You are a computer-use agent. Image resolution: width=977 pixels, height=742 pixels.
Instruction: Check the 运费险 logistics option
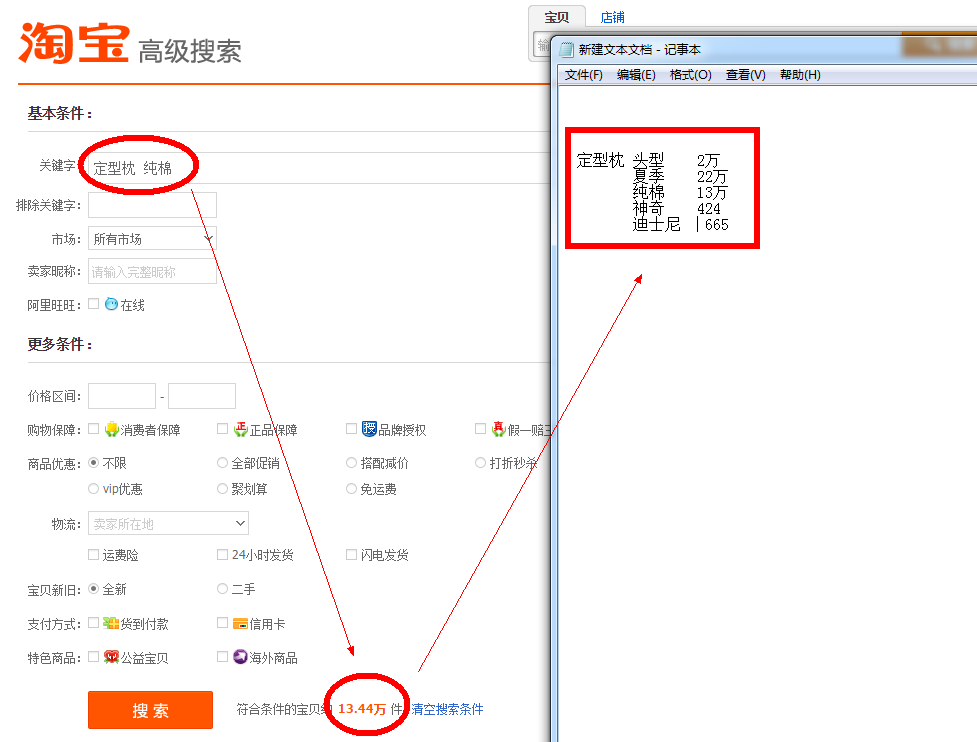point(91,554)
